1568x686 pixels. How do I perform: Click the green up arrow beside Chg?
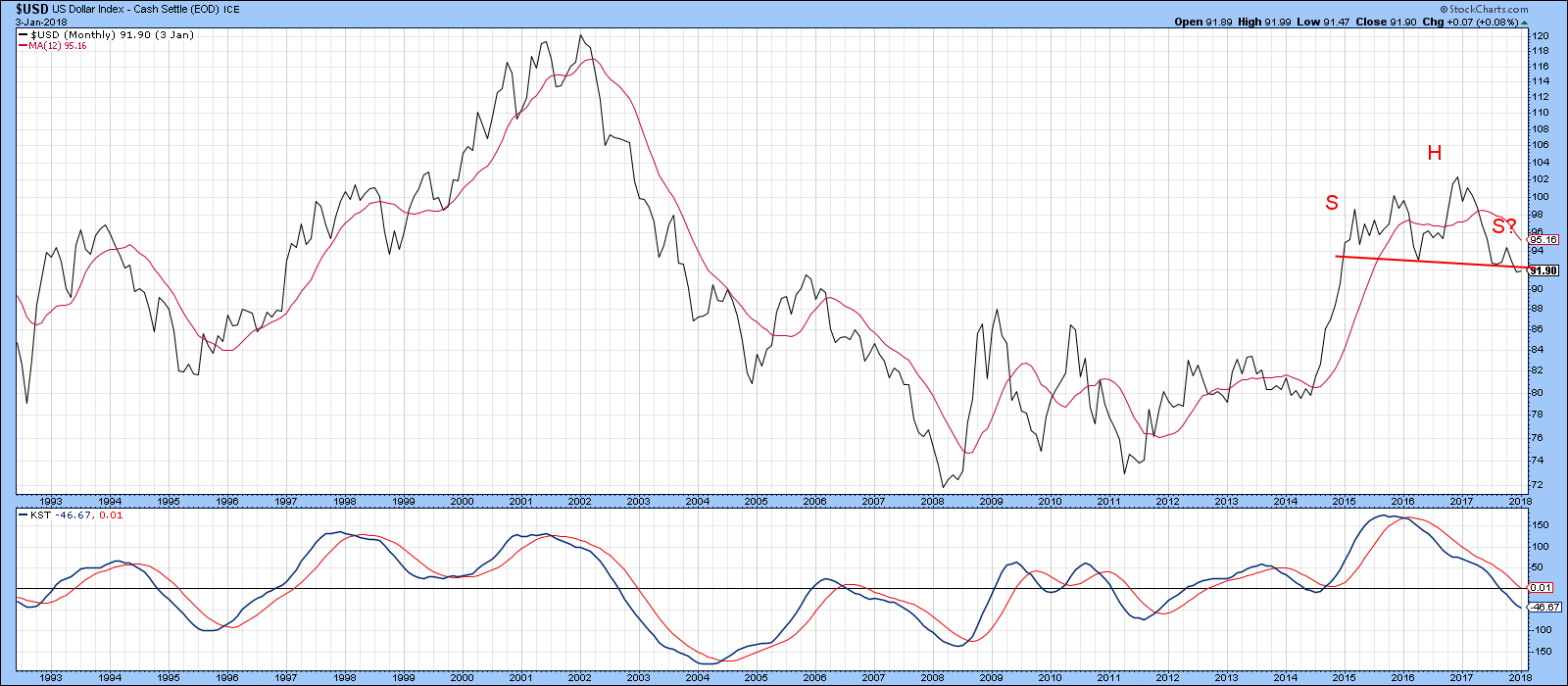coord(1525,22)
